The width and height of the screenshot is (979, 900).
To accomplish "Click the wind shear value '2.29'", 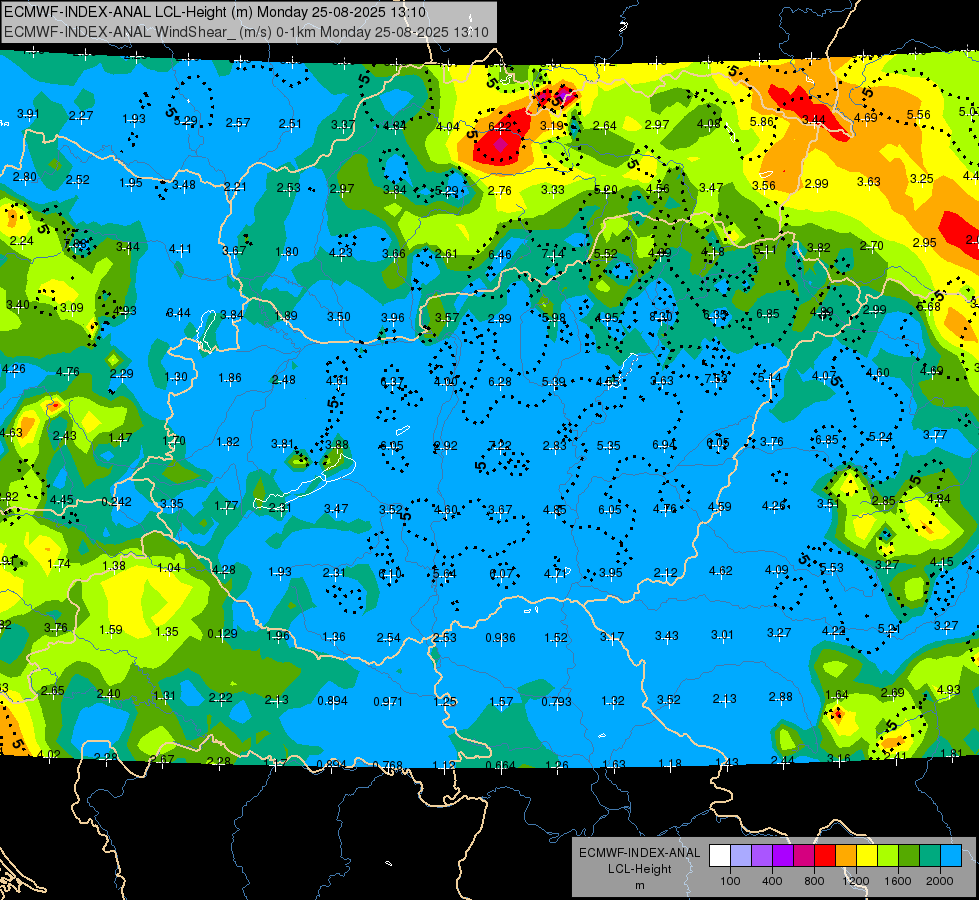I will click(x=121, y=373).
